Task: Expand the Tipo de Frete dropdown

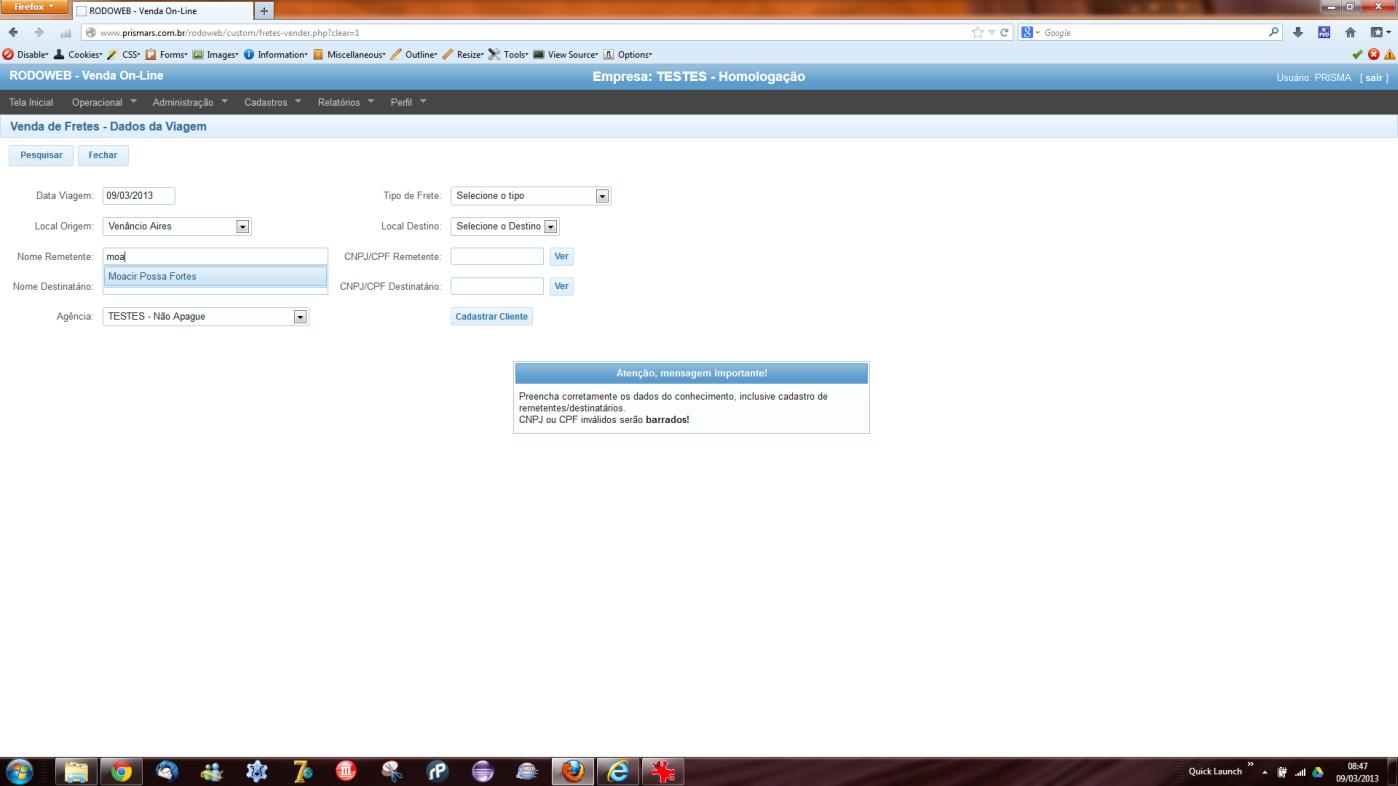Action: tap(531, 196)
